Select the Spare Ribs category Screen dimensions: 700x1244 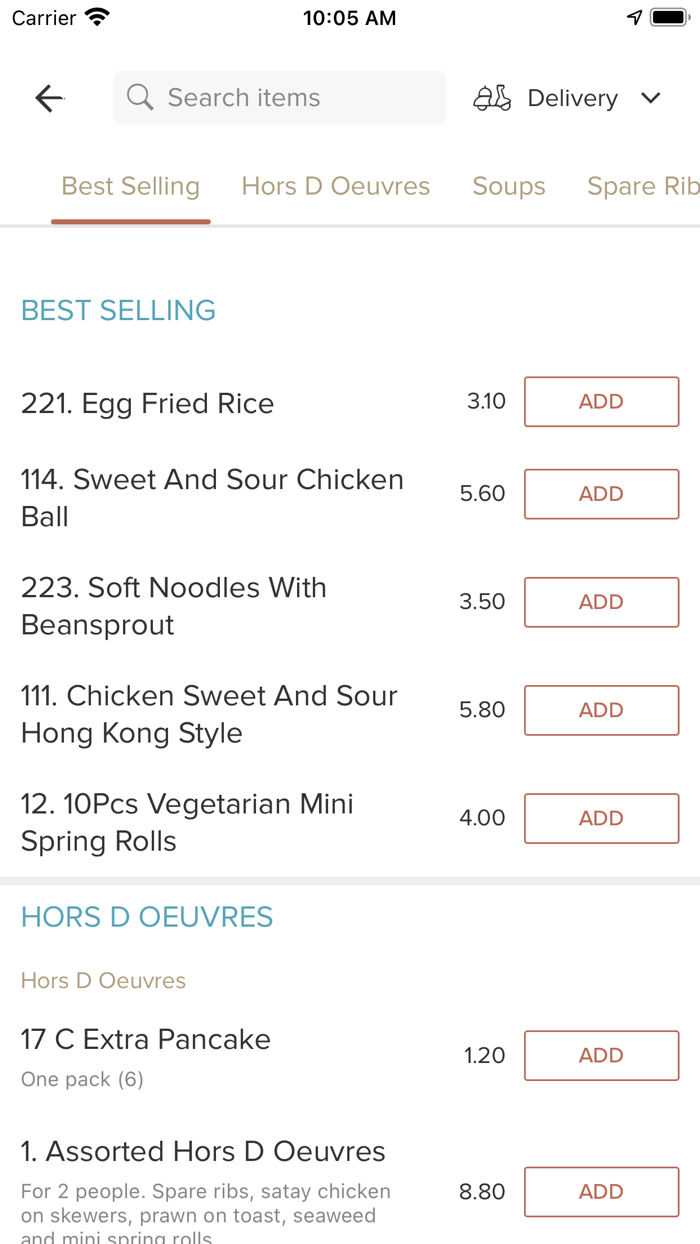(x=643, y=186)
